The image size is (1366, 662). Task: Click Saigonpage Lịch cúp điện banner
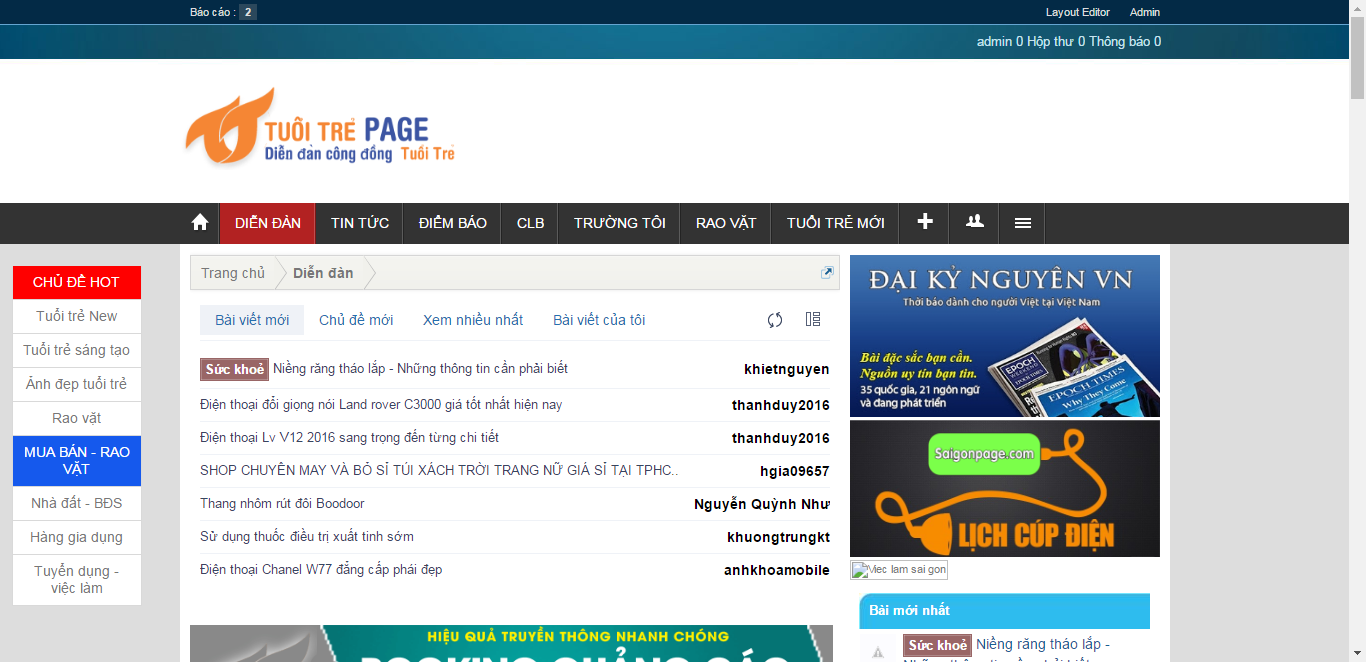pos(1005,489)
